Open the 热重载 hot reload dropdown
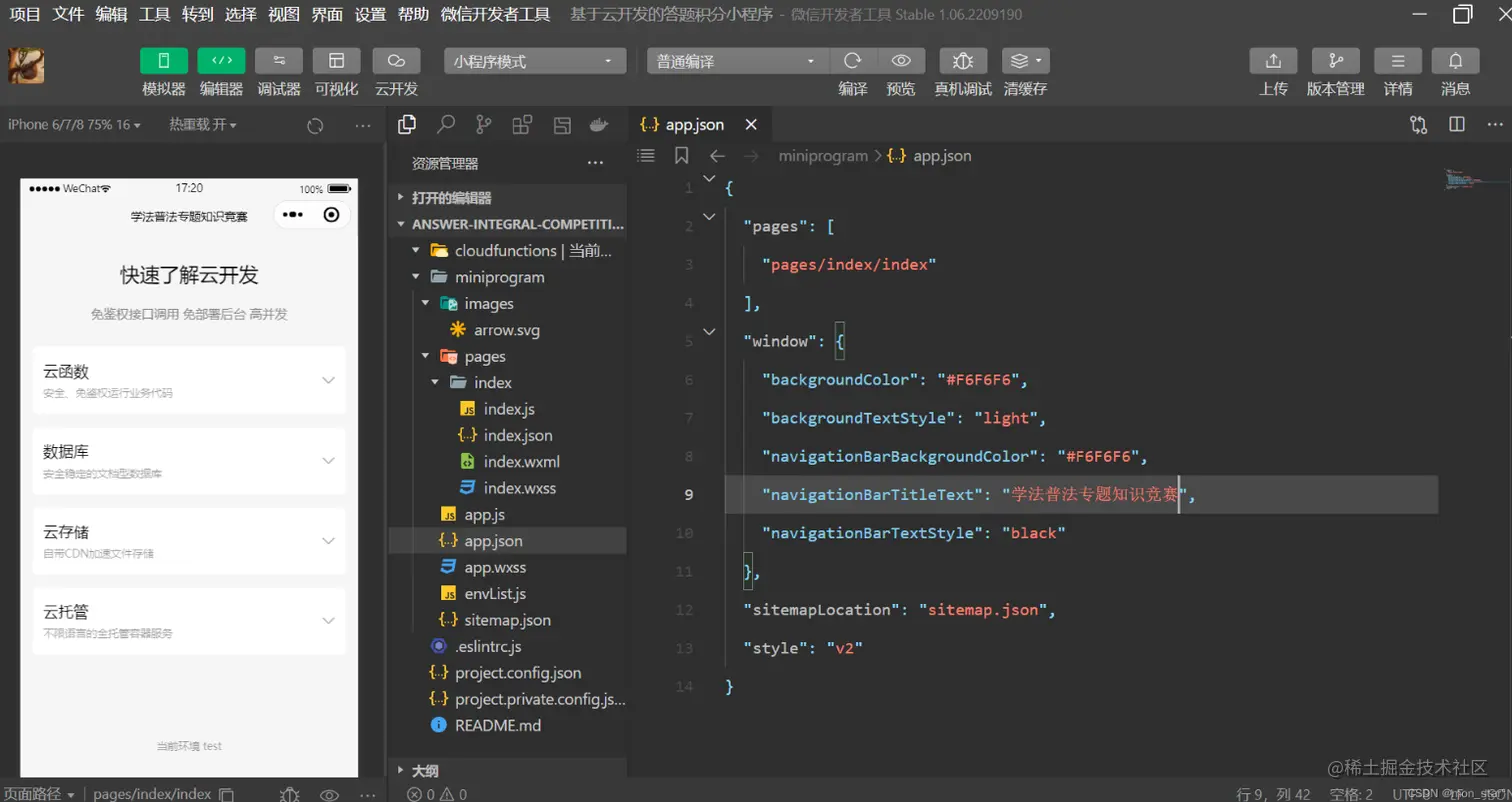Viewport: 1512px width, 802px height. [x=202, y=125]
